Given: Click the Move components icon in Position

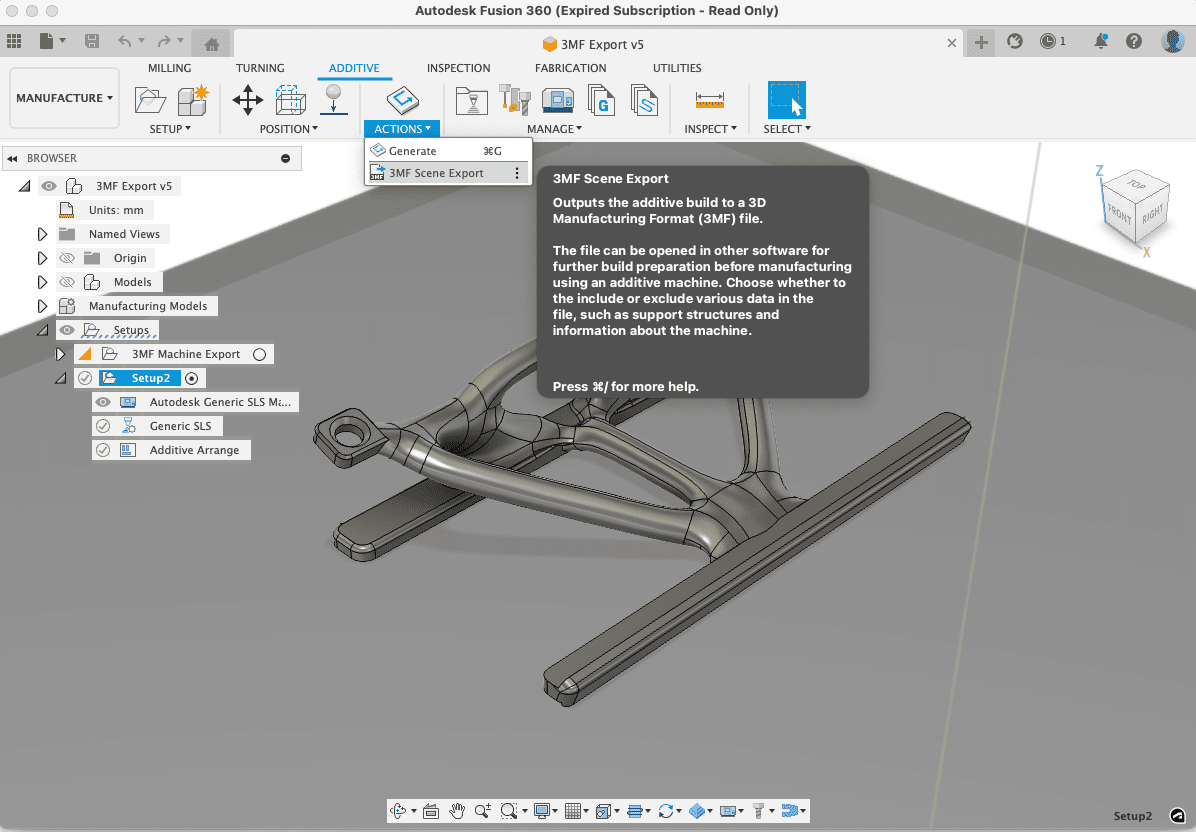Looking at the screenshot, I should tap(248, 100).
